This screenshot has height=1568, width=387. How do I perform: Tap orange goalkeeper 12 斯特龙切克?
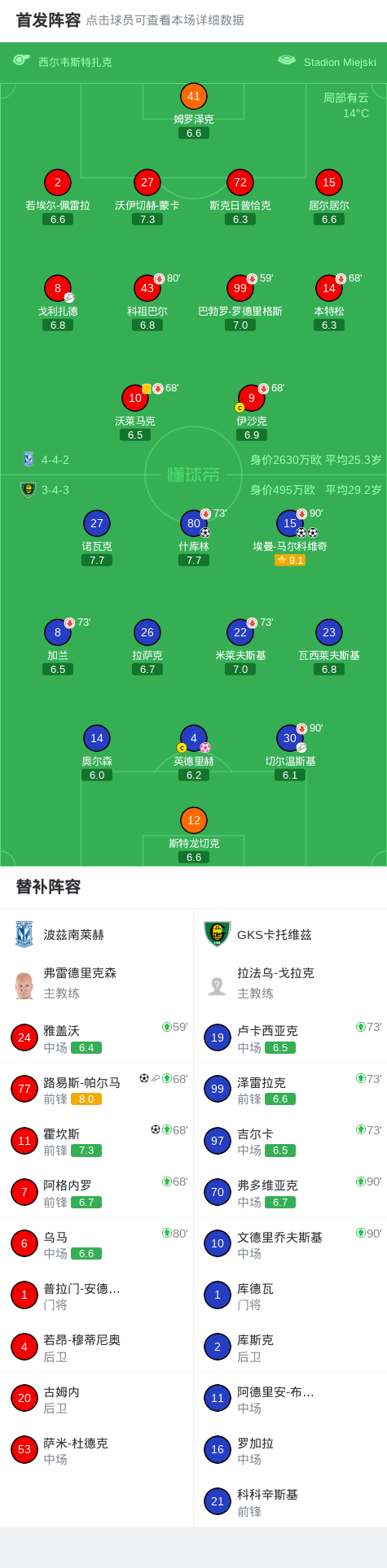point(194,820)
